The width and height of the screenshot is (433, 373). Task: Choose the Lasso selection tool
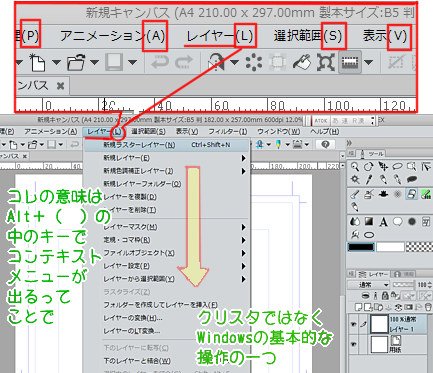pos(397,166)
